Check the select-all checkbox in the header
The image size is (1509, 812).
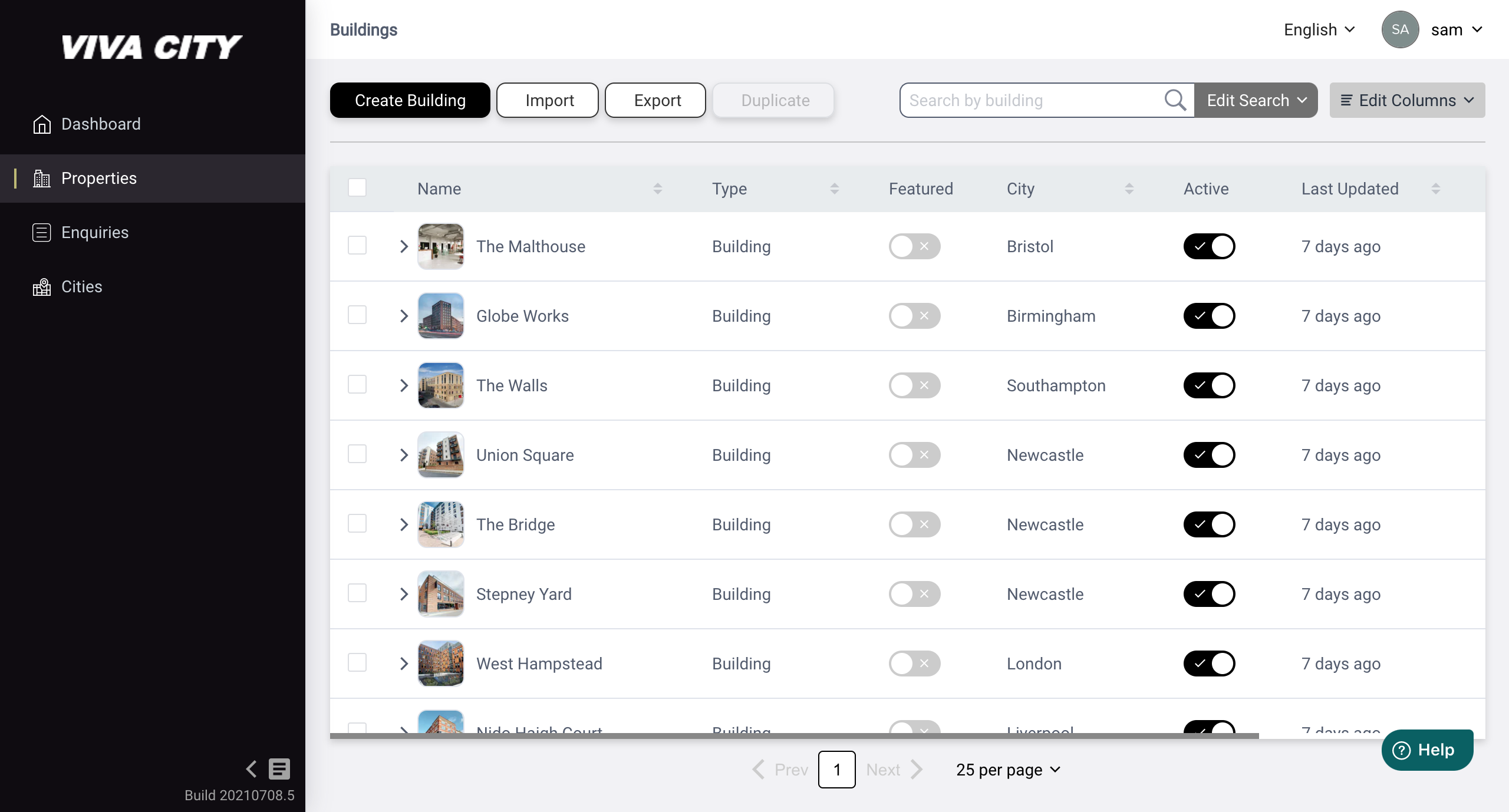(x=357, y=188)
